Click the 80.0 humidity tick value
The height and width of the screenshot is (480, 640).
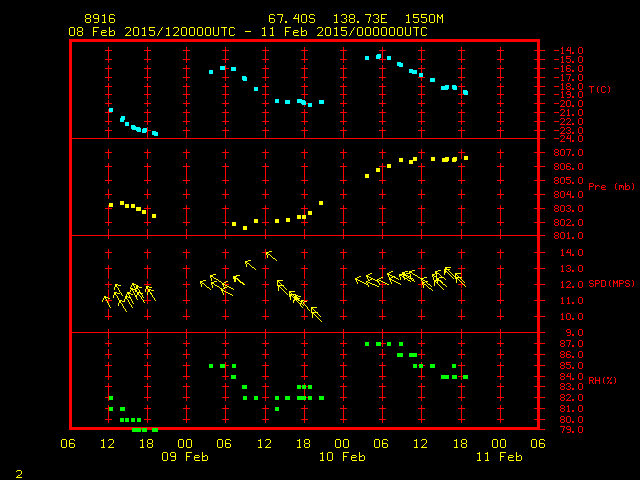coord(572,420)
